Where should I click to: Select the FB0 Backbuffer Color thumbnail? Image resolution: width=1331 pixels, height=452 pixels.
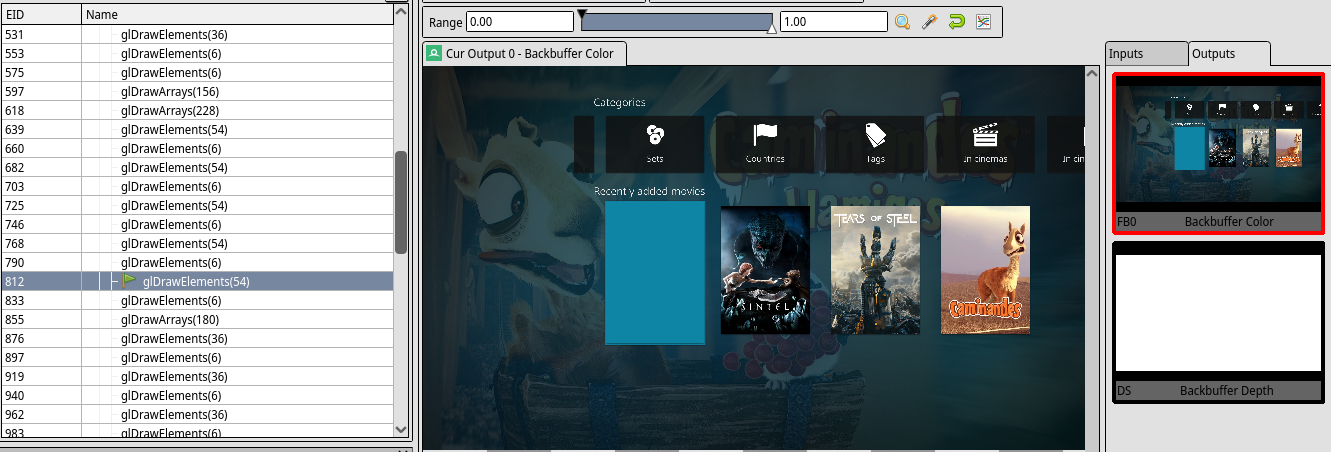pos(1219,152)
